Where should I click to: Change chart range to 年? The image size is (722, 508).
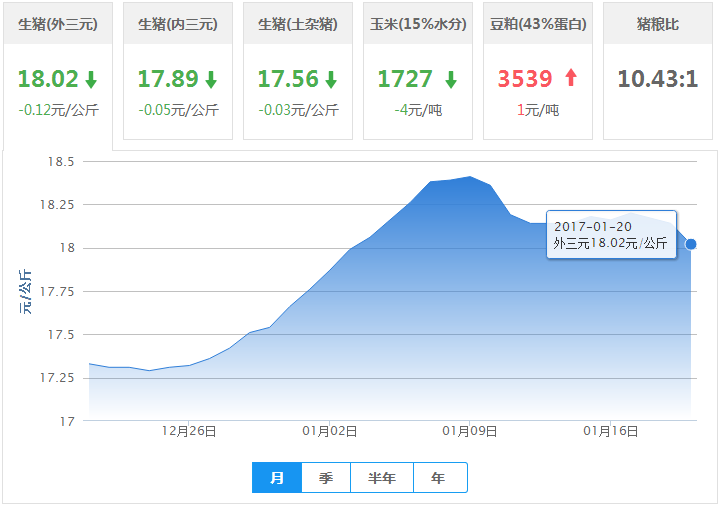[x=439, y=478]
